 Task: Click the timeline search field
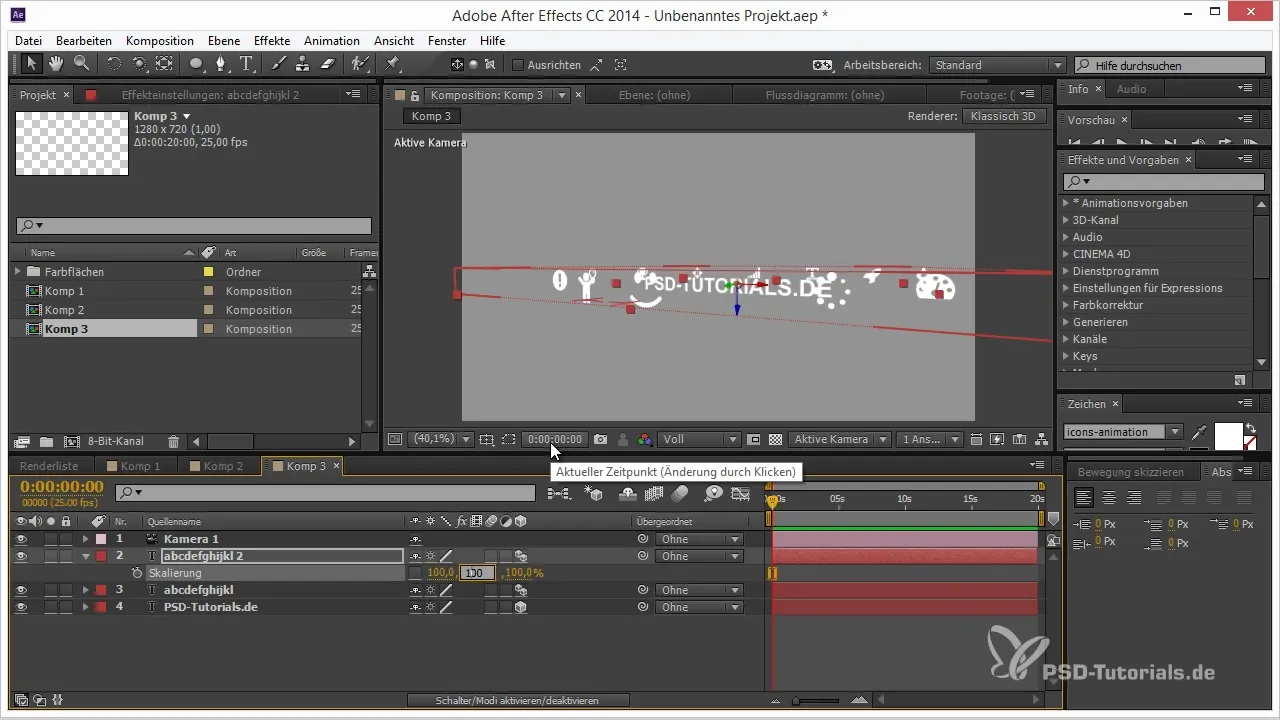tap(326, 493)
